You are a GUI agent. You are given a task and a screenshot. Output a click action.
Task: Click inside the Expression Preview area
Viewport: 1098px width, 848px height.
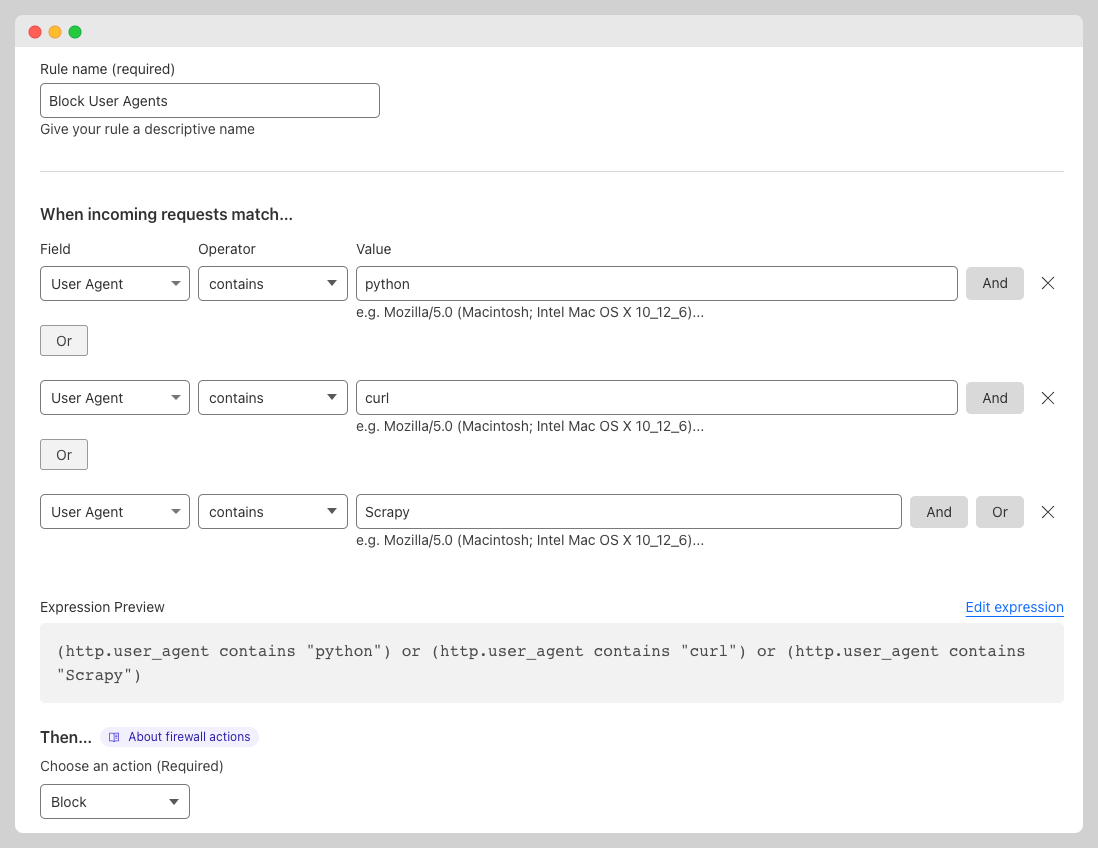coord(549,661)
